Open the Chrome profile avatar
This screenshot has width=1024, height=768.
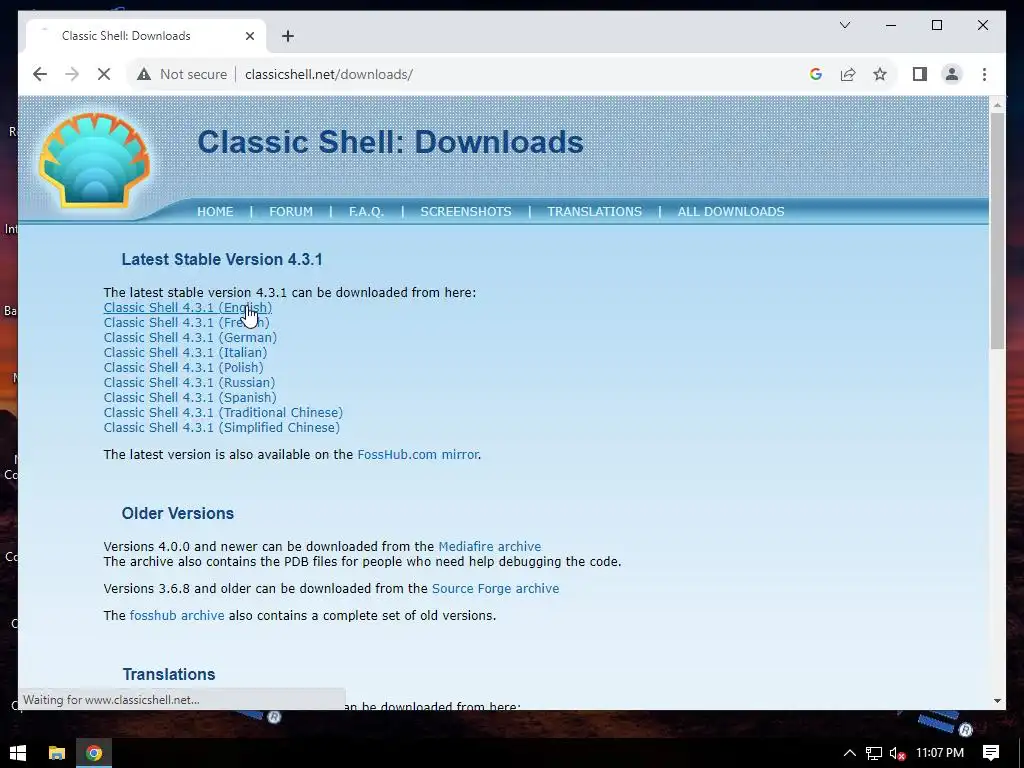952,74
